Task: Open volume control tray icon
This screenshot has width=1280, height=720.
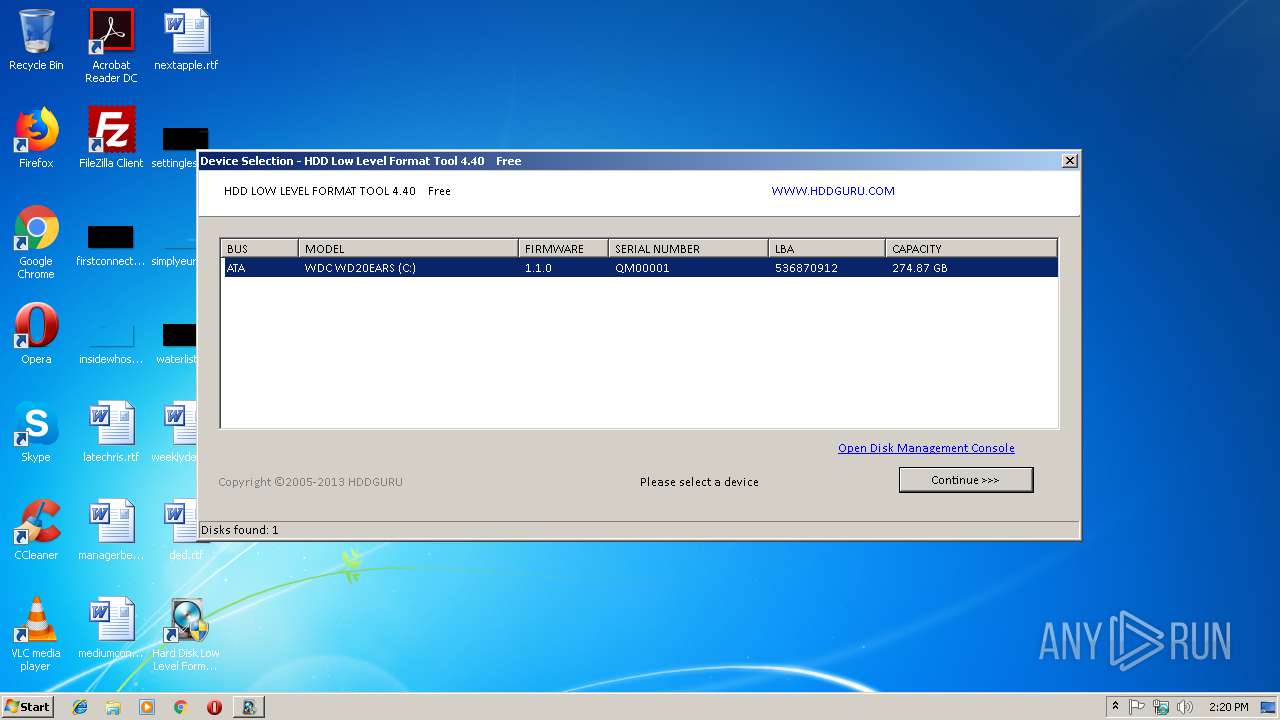Action: tap(1185, 707)
